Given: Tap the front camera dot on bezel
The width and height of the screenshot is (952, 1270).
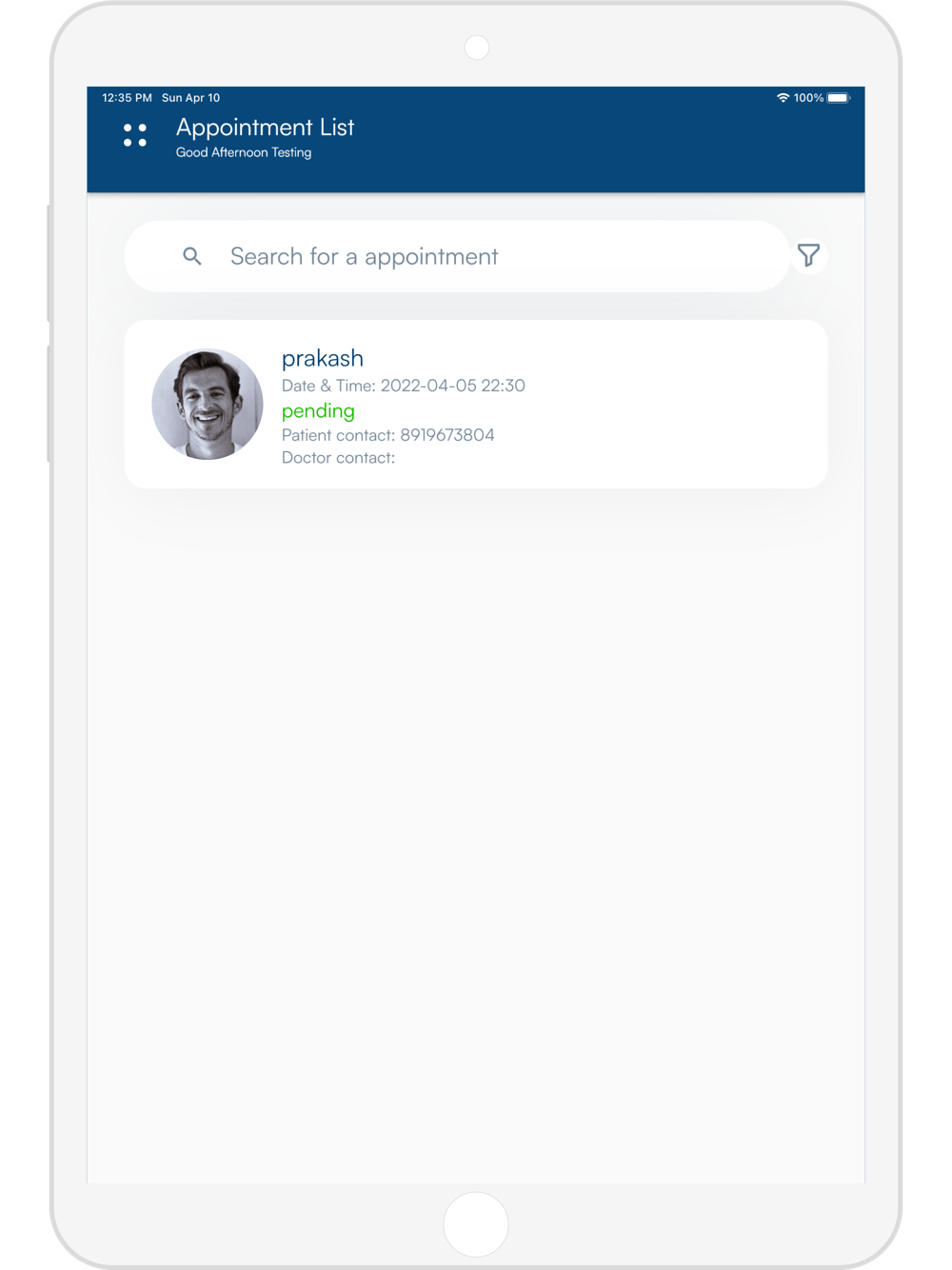Looking at the screenshot, I should coord(477,48).
